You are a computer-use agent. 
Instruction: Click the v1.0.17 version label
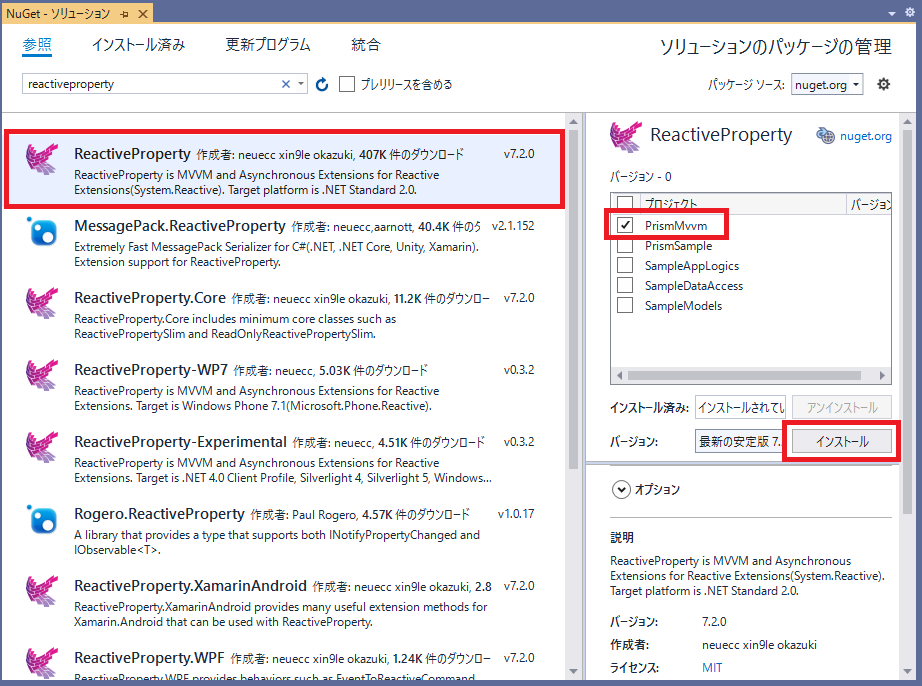pos(516,514)
